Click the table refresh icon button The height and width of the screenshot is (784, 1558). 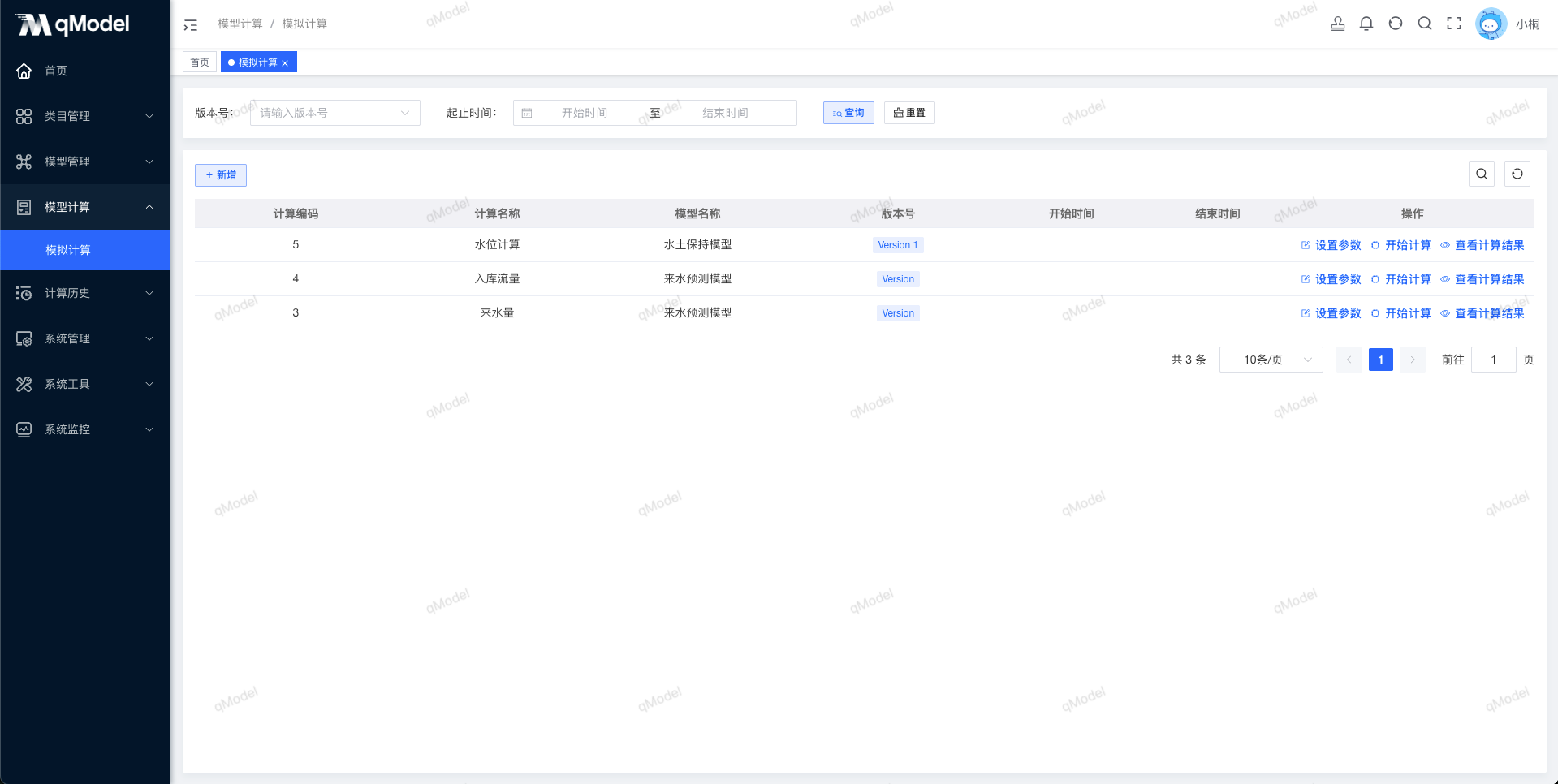1517,174
